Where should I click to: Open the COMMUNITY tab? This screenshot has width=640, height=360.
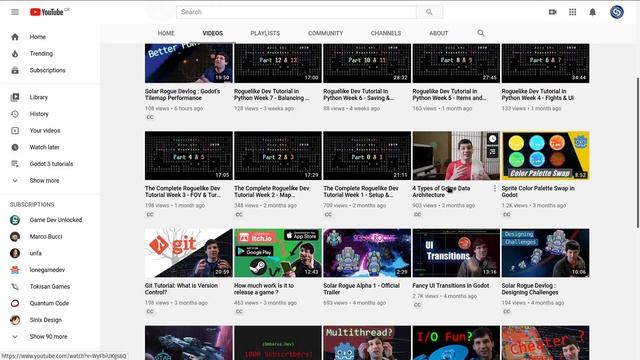coord(325,33)
